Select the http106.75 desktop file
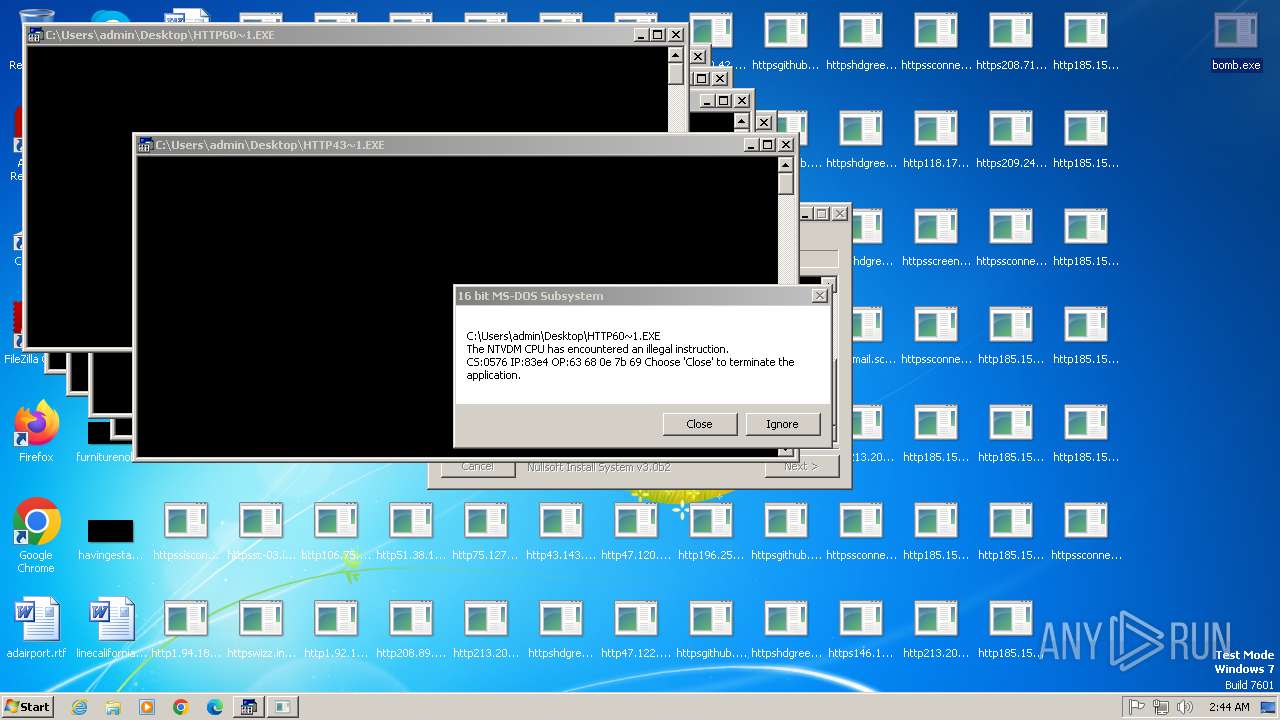 [x=335, y=532]
